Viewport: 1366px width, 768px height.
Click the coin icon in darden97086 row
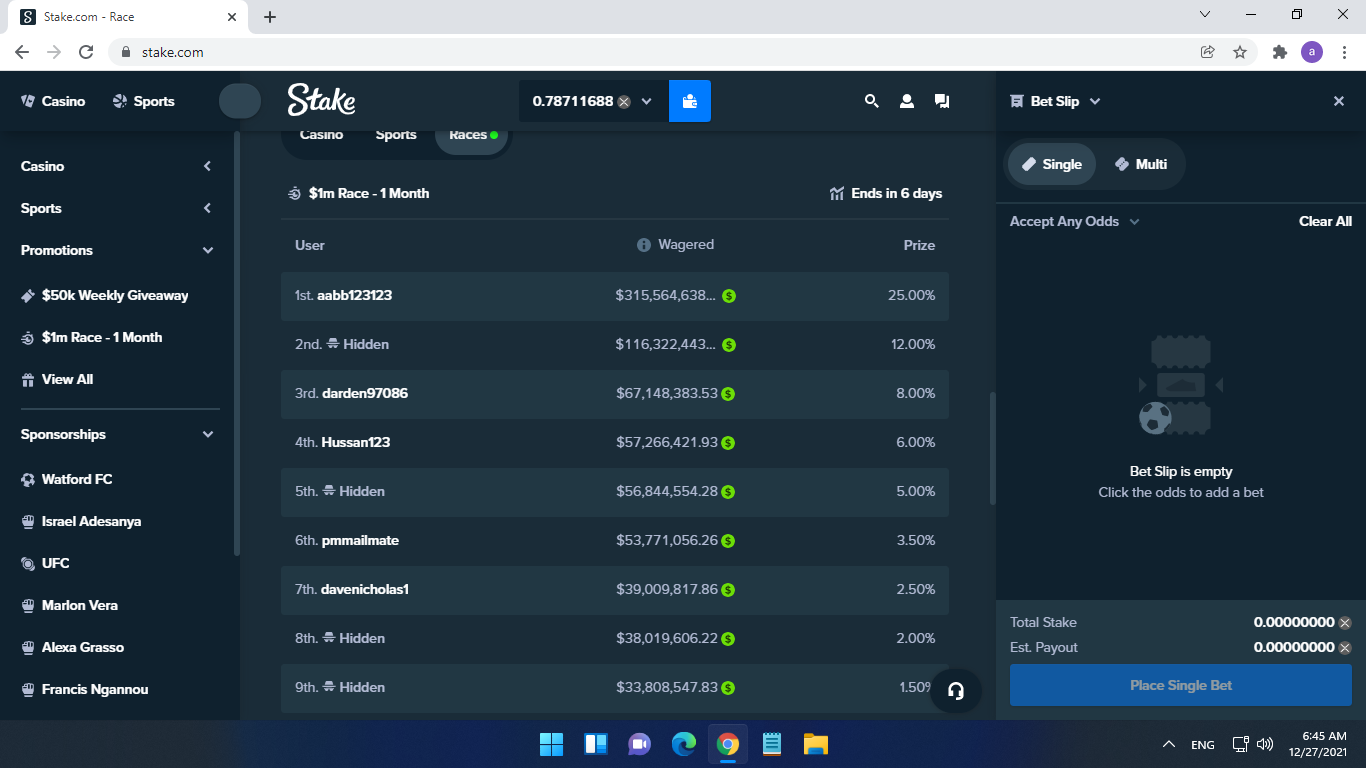point(728,394)
